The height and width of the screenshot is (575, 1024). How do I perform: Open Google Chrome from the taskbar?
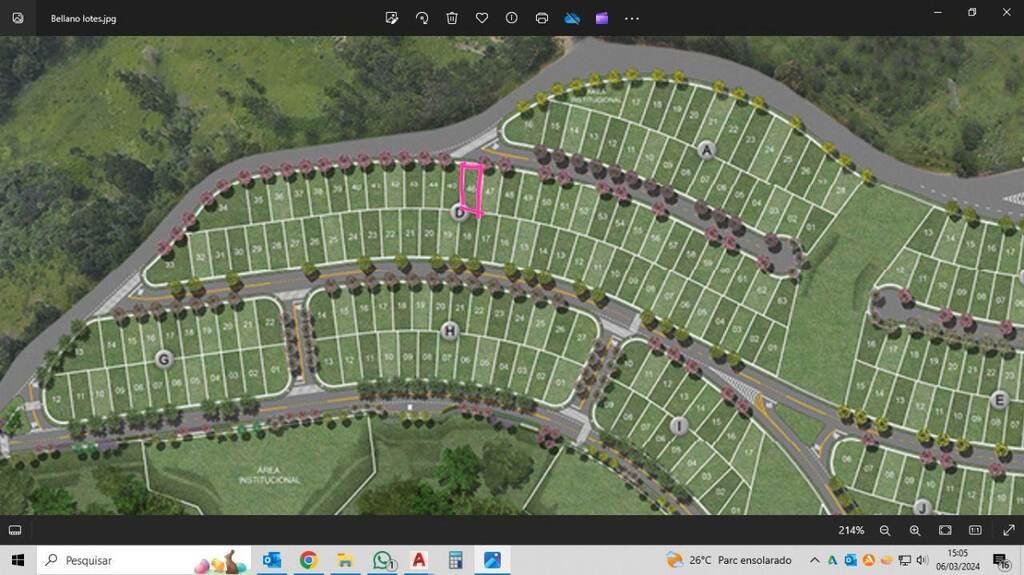point(308,560)
